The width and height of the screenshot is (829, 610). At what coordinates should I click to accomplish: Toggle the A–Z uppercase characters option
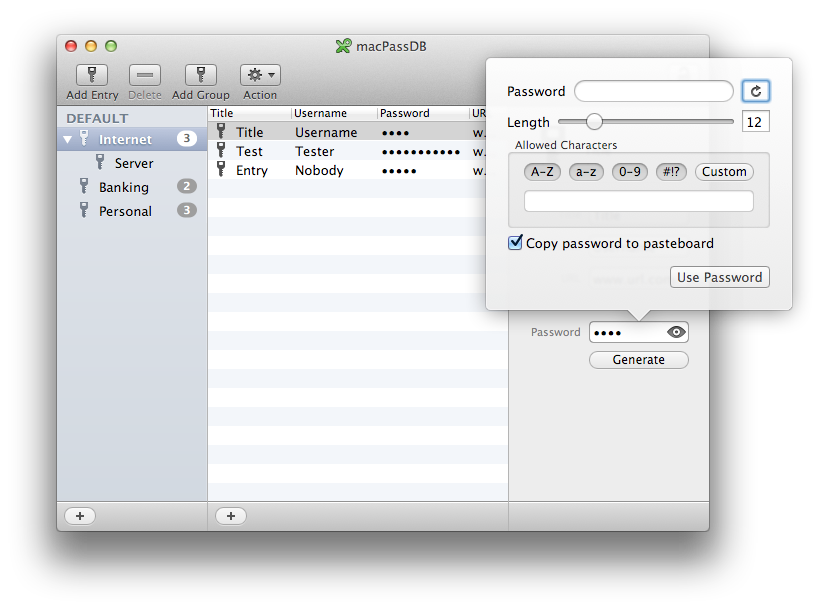coord(542,172)
